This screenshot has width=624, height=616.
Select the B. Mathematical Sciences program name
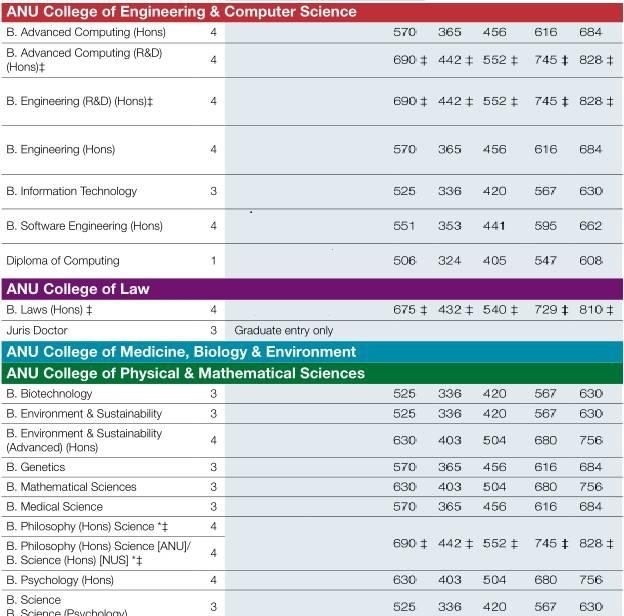(71, 487)
